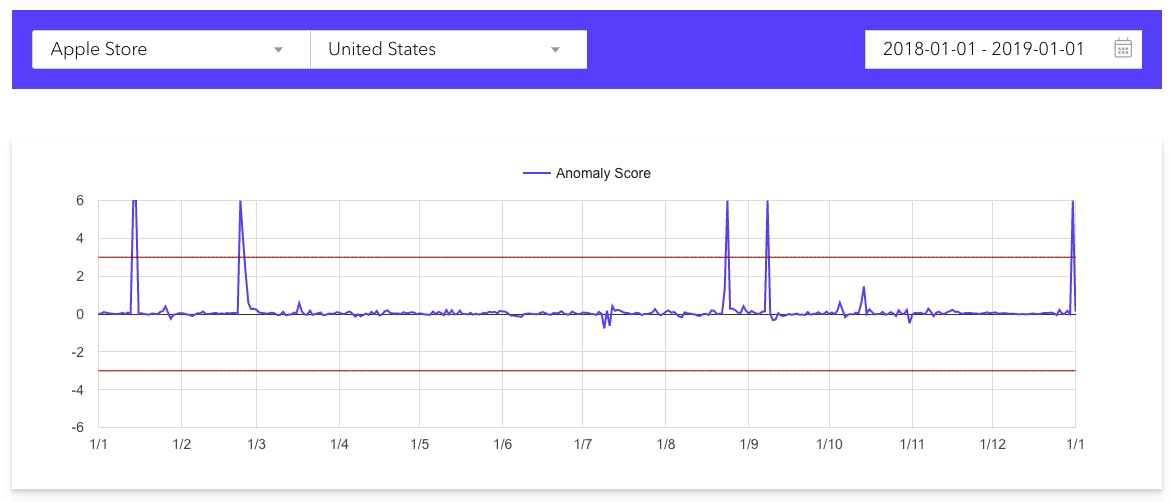Screen dimensions: 1172x502
Task: Click the upper red threshold line
Action: [500, 257]
